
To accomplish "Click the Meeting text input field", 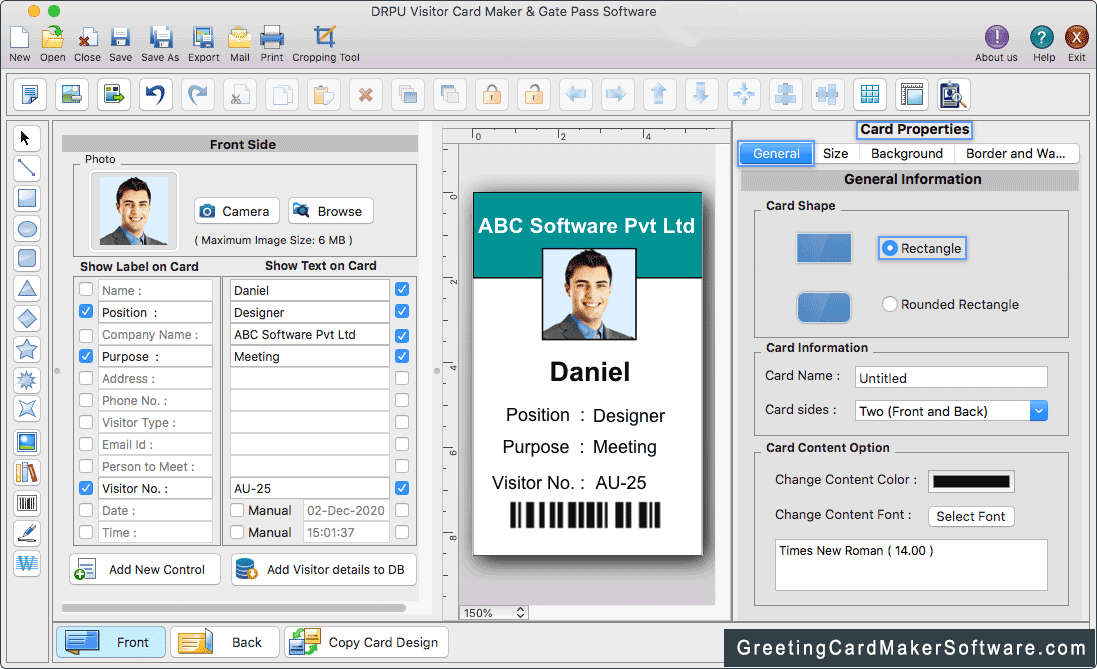I will click(309, 356).
